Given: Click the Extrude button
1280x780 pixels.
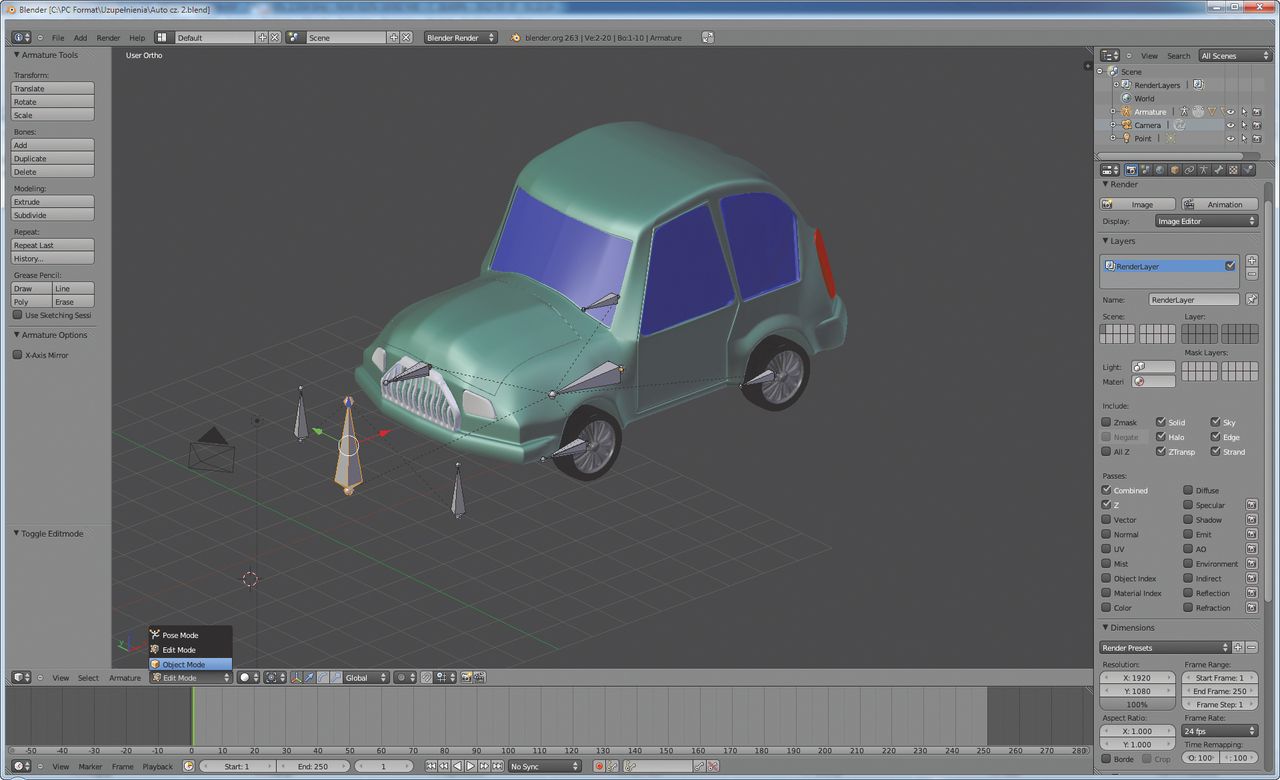Looking at the screenshot, I should click(x=52, y=202).
